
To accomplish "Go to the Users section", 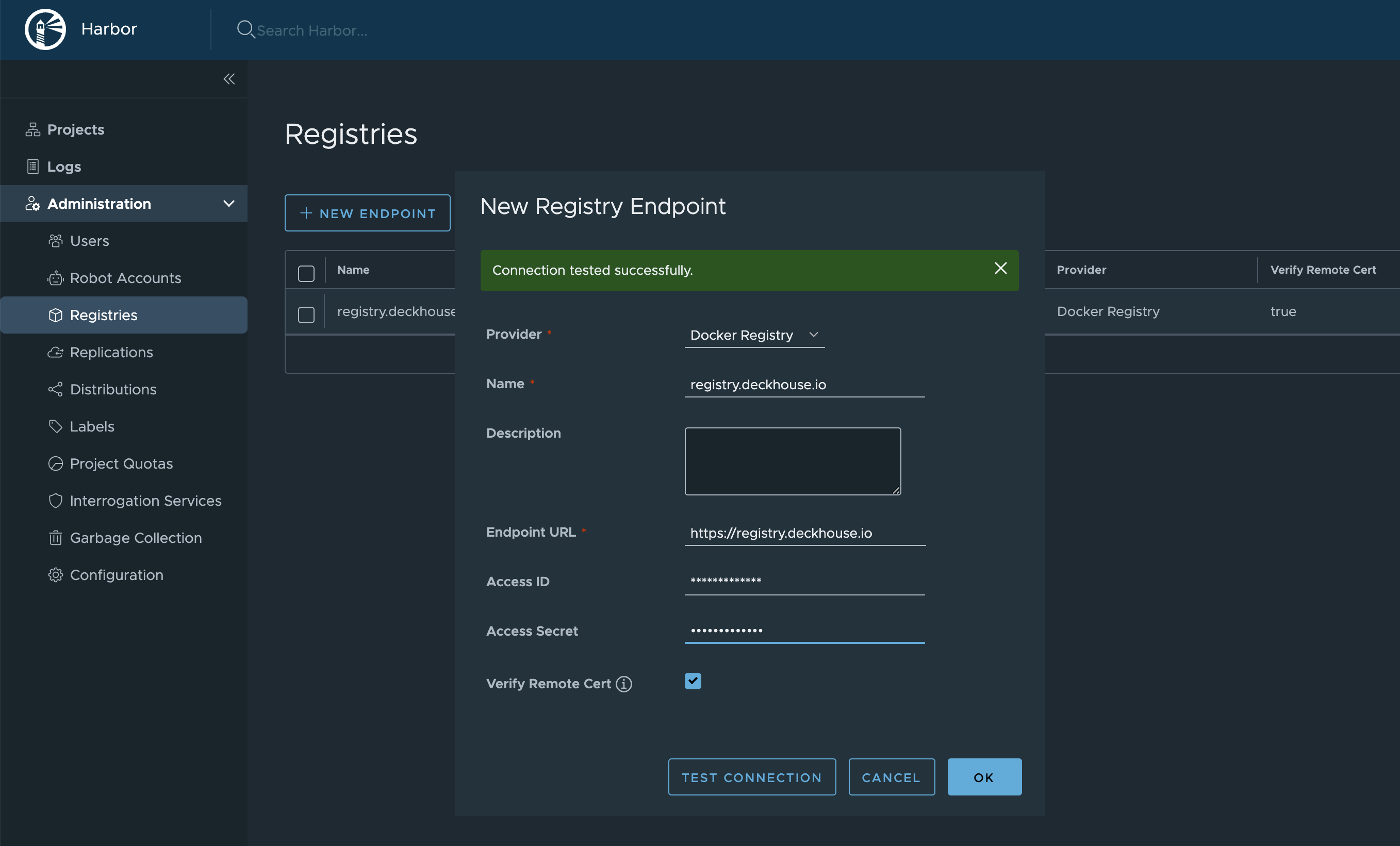I will 89,240.
